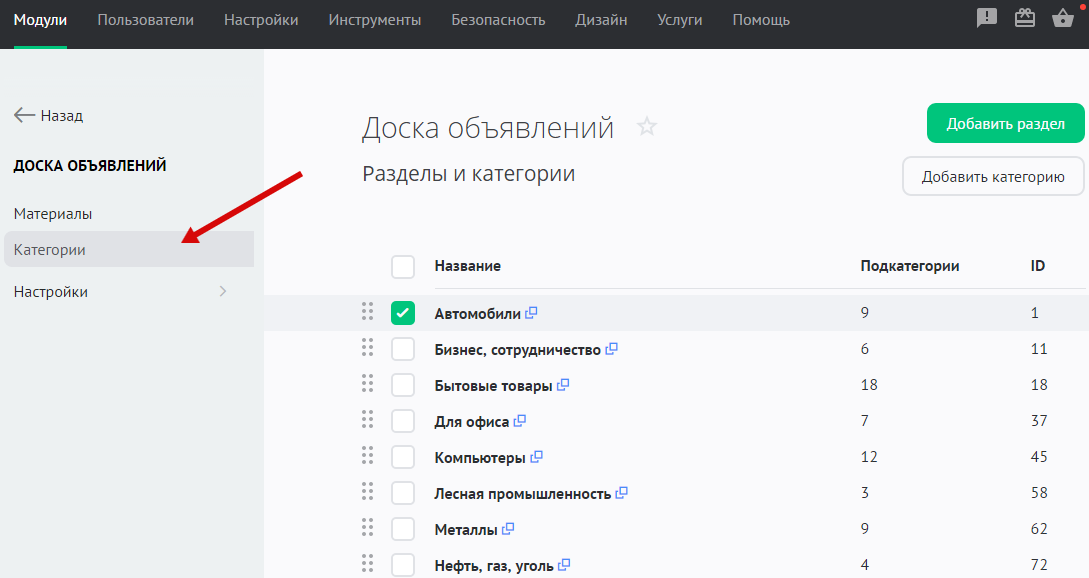Go back using the Назад link
The width and height of the screenshot is (1089, 578).
[49, 116]
